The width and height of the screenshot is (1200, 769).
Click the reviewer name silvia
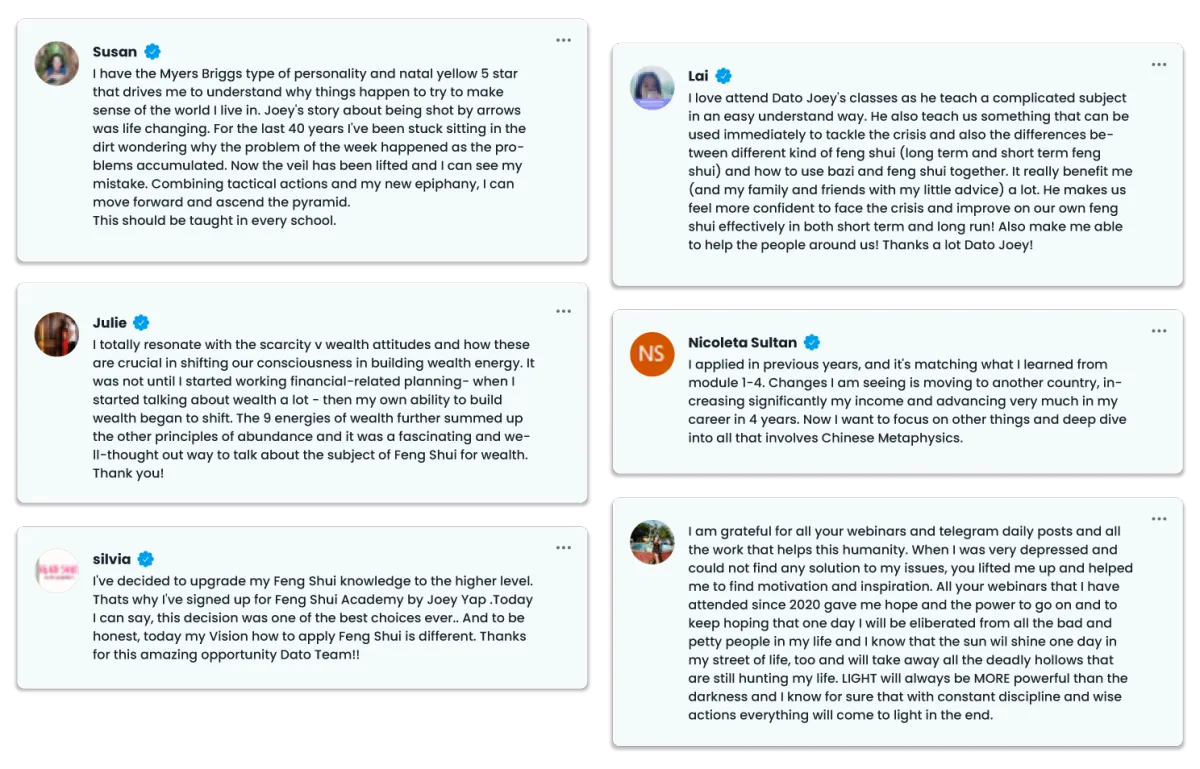pyautogui.click(x=112, y=559)
